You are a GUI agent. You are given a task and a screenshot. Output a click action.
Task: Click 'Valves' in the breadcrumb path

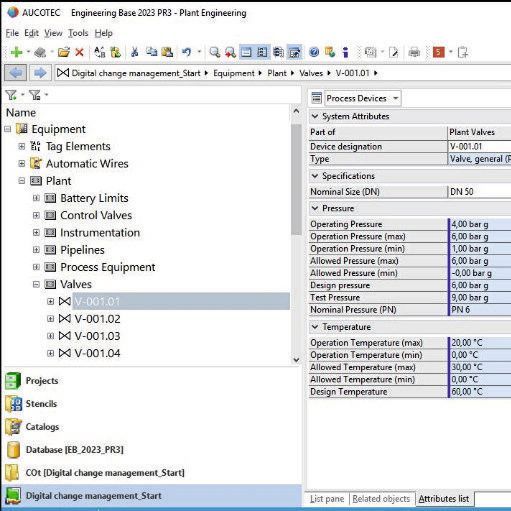[311, 73]
